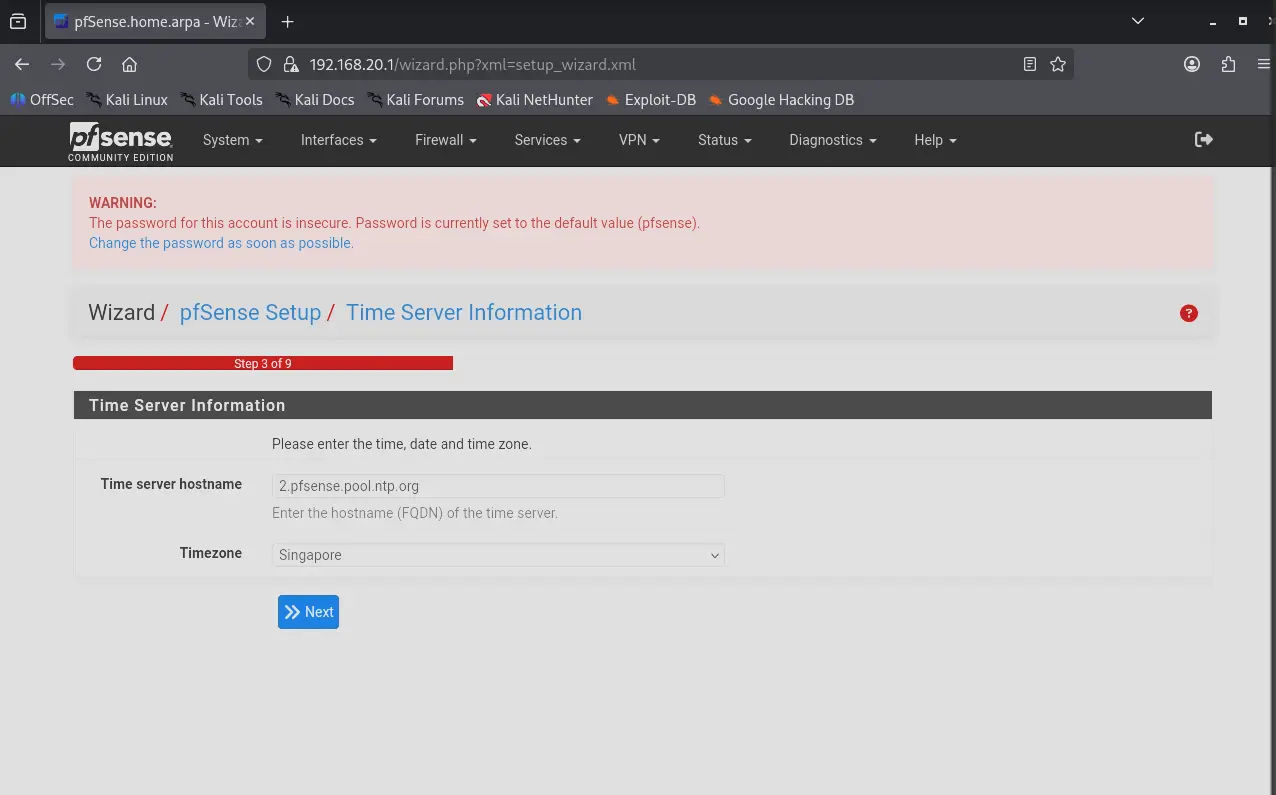1276x795 pixels.
Task: Open Firefox recent browsing panel icon
Action: tap(18, 21)
